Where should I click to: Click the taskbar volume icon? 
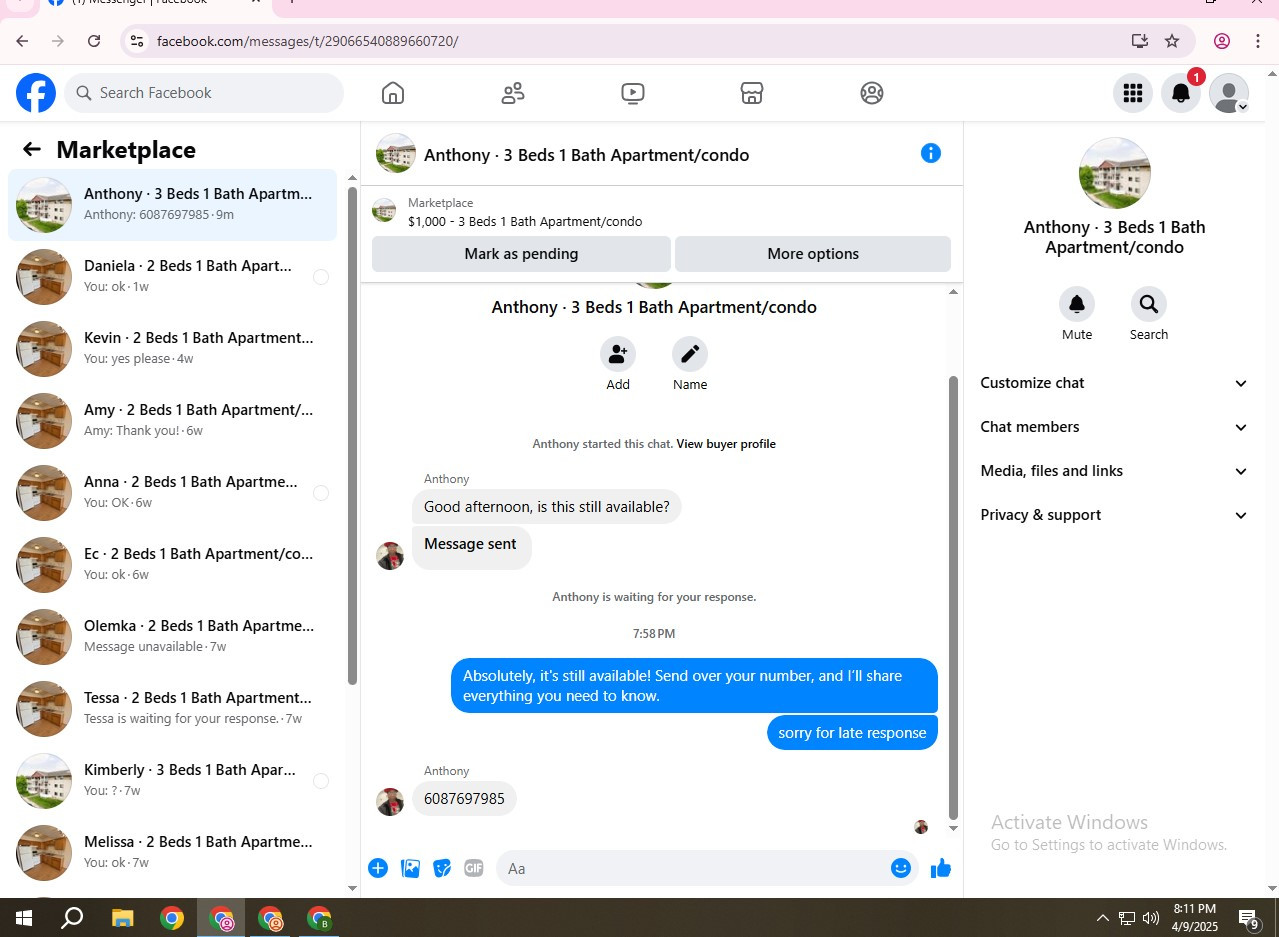pyautogui.click(x=1151, y=918)
